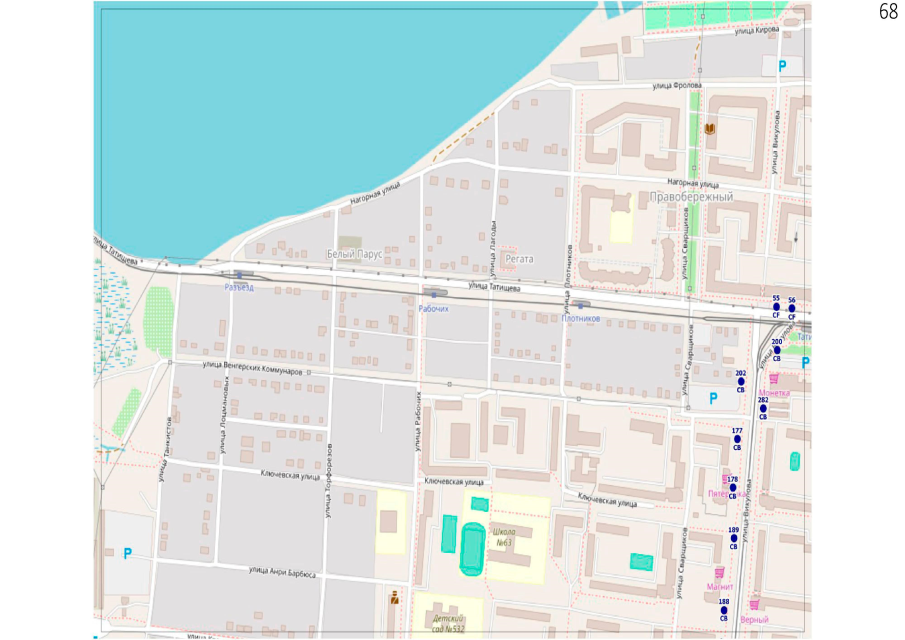The height and width of the screenshot is (640, 905).
Task: Select the Магнит shopping cart icon
Action: point(719,572)
